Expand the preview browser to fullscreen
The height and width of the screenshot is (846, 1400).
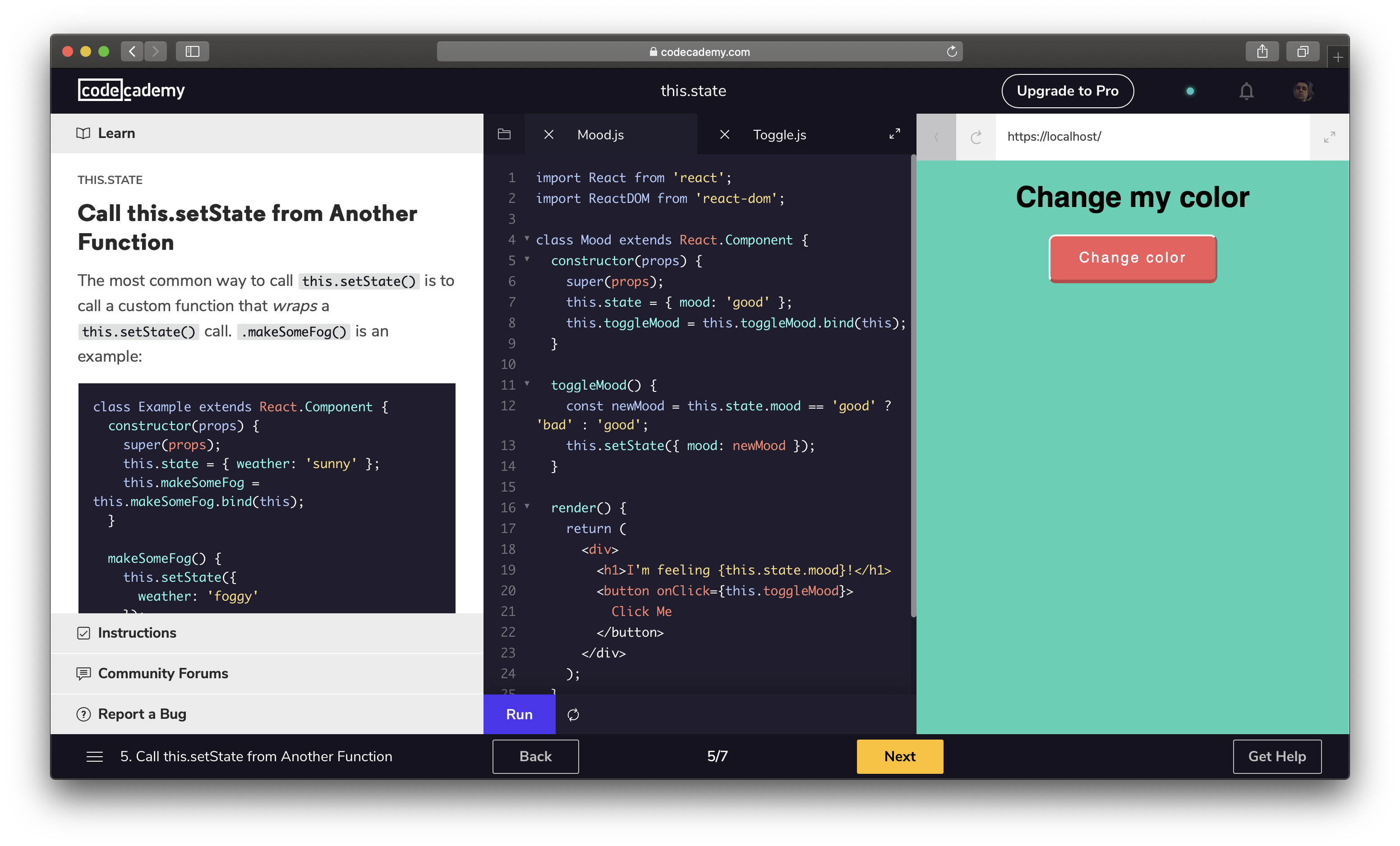pyautogui.click(x=1329, y=137)
